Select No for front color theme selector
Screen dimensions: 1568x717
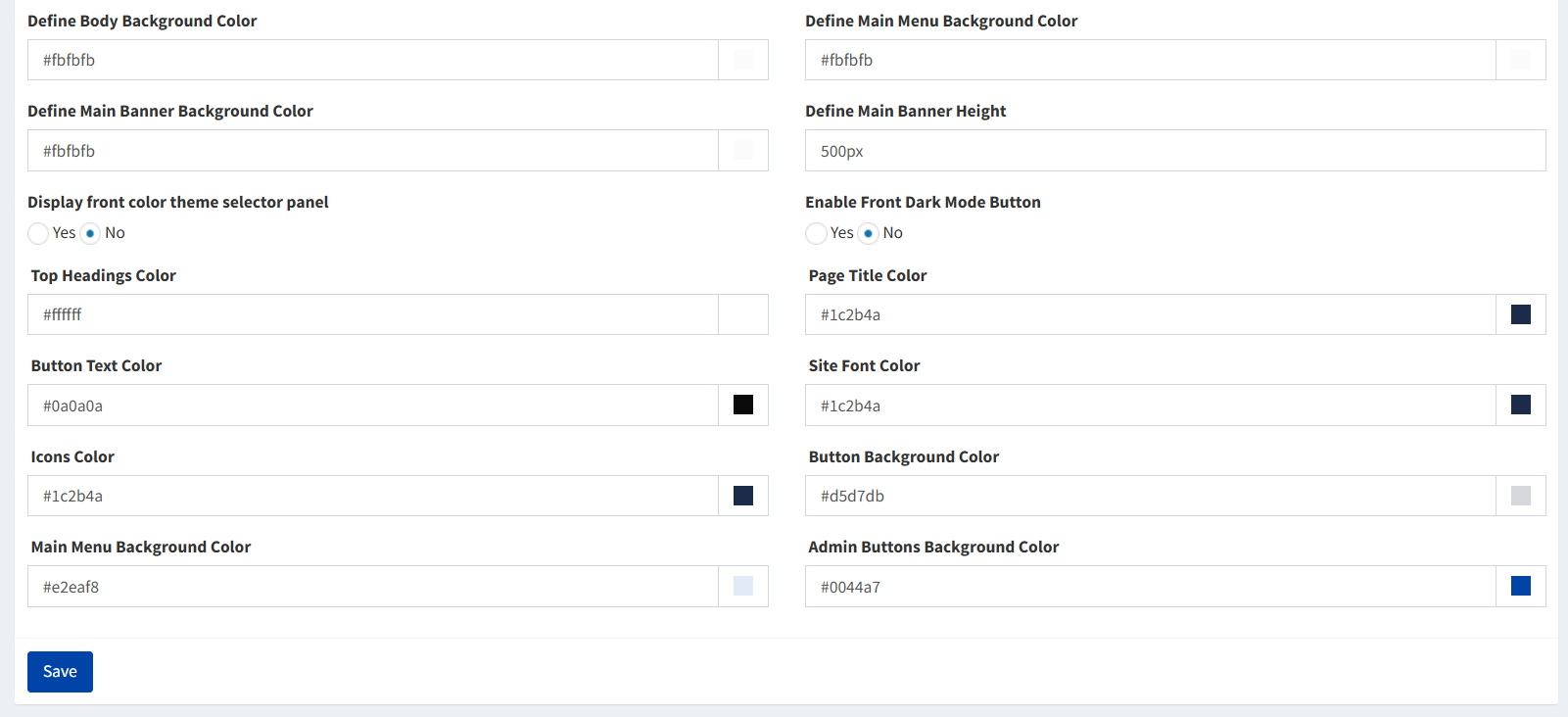[90, 233]
